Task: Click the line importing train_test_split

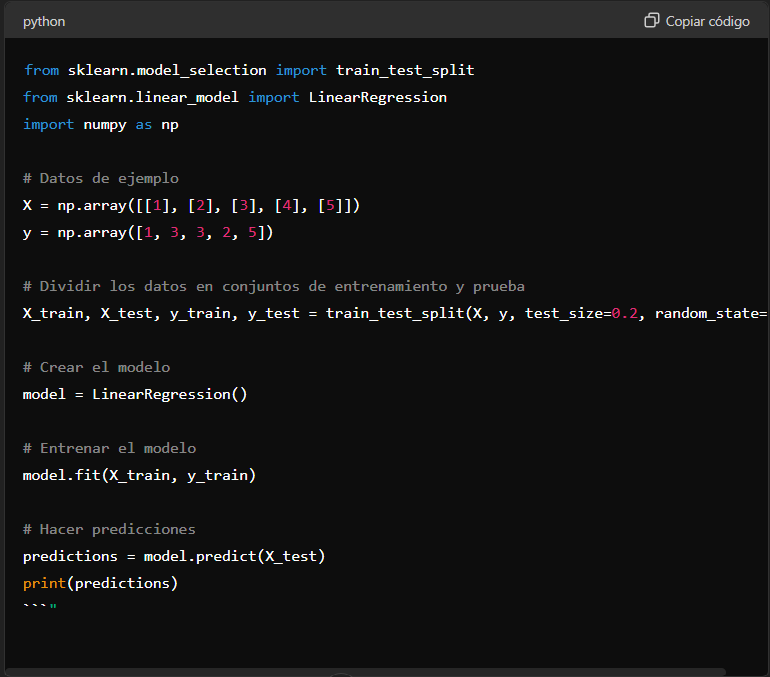Action: (249, 71)
